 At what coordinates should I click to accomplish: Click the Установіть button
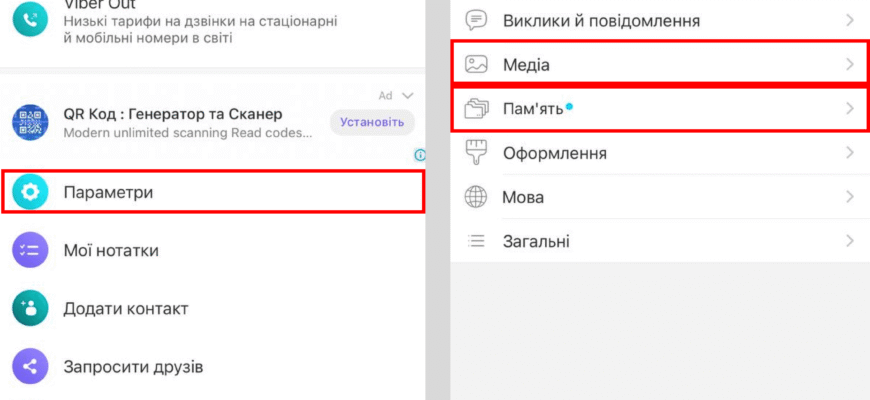[x=372, y=122]
